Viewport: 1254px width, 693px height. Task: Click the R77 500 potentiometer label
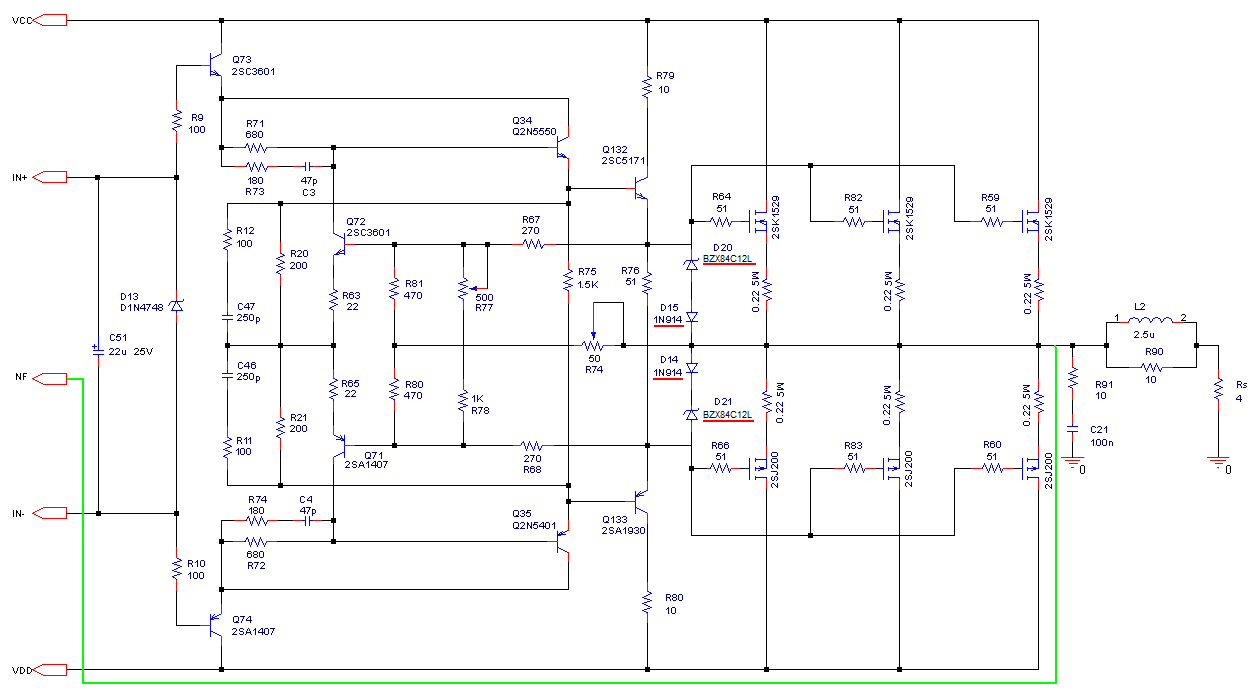coord(484,302)
